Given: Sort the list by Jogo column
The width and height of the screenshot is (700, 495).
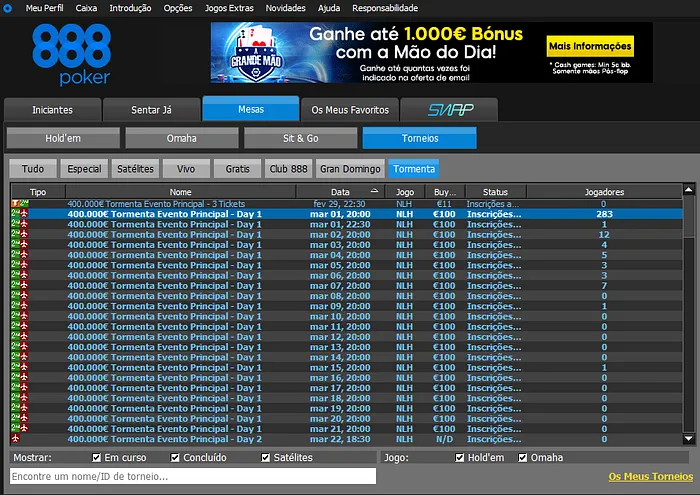Looking at the screenshot, I should (x=405, y=192).
